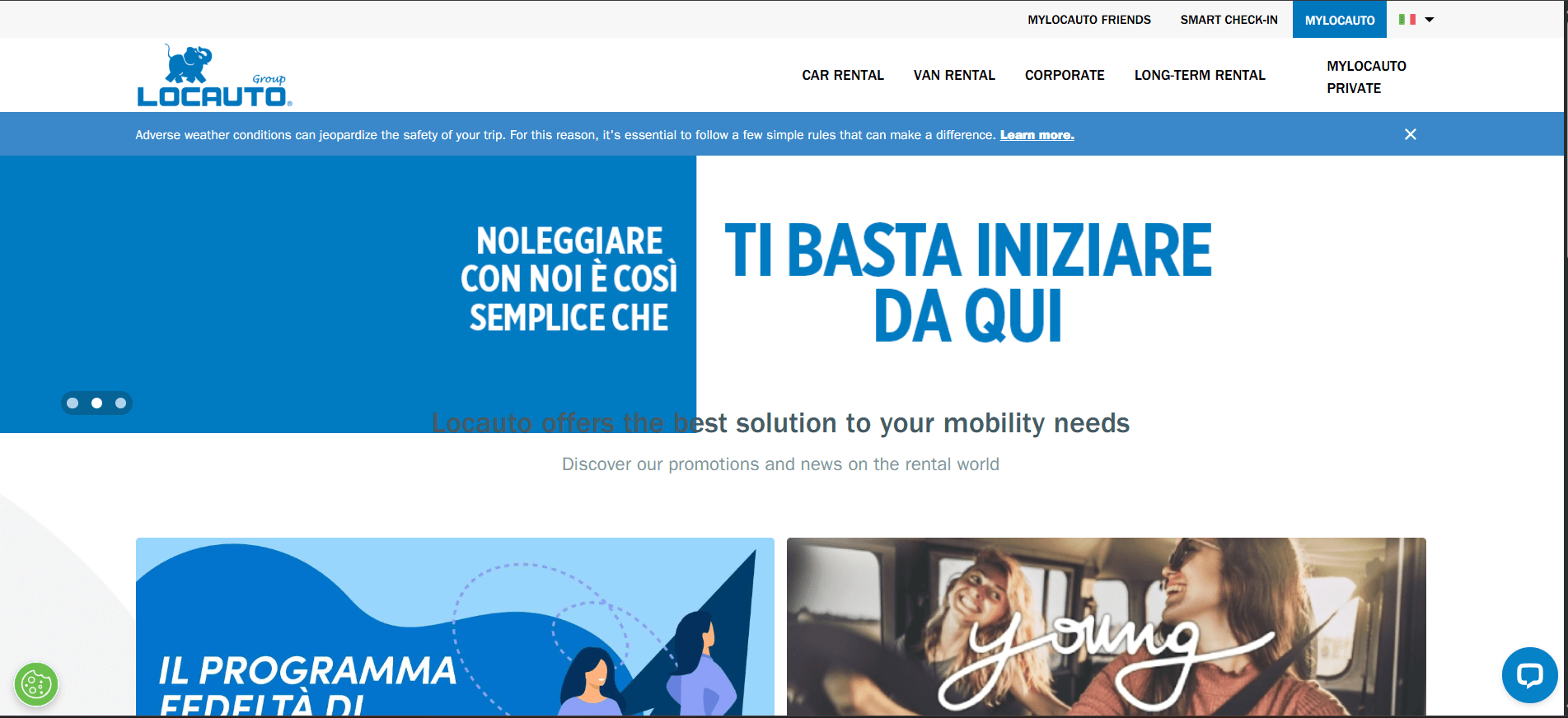Viewport: 1568px width, 718px height.
Task: Expand the language dropdown arrow
Action: tap(1430, 20)
